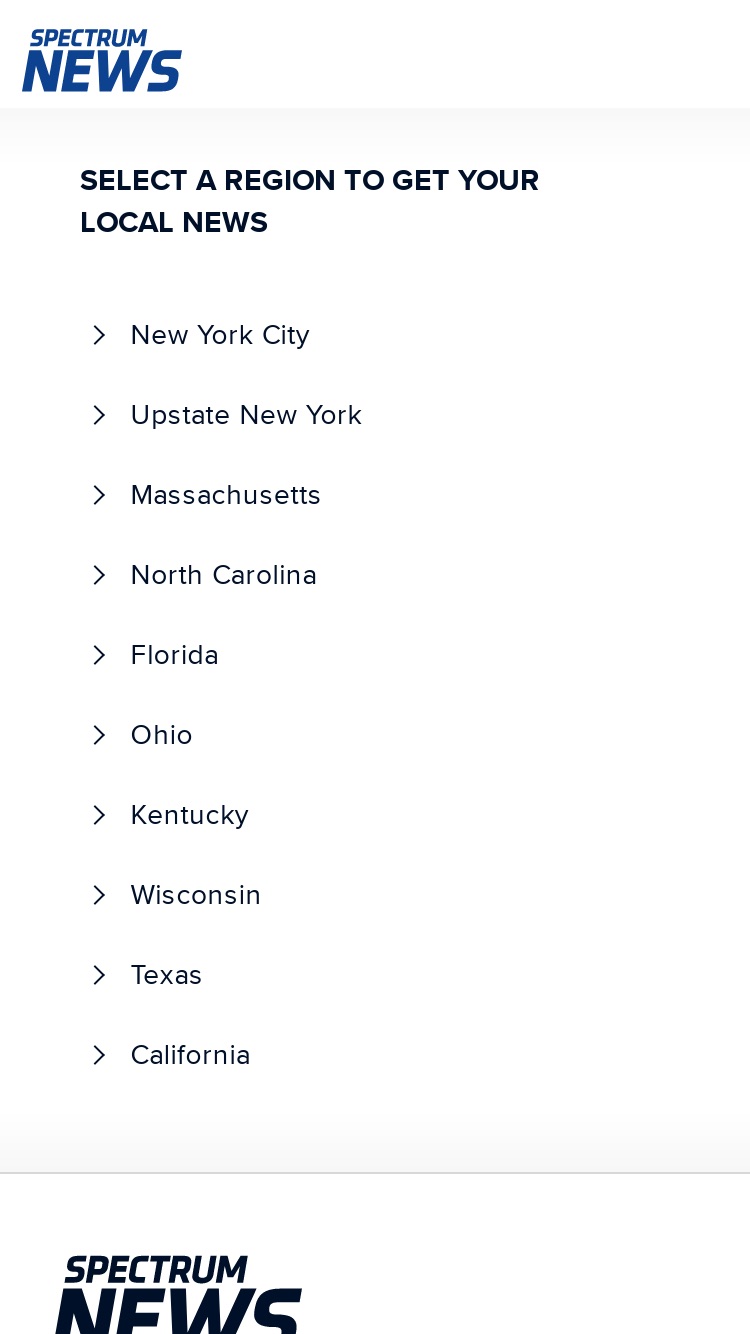
Task: Choose Kentucky from region list
Action: tap(190, 815)
